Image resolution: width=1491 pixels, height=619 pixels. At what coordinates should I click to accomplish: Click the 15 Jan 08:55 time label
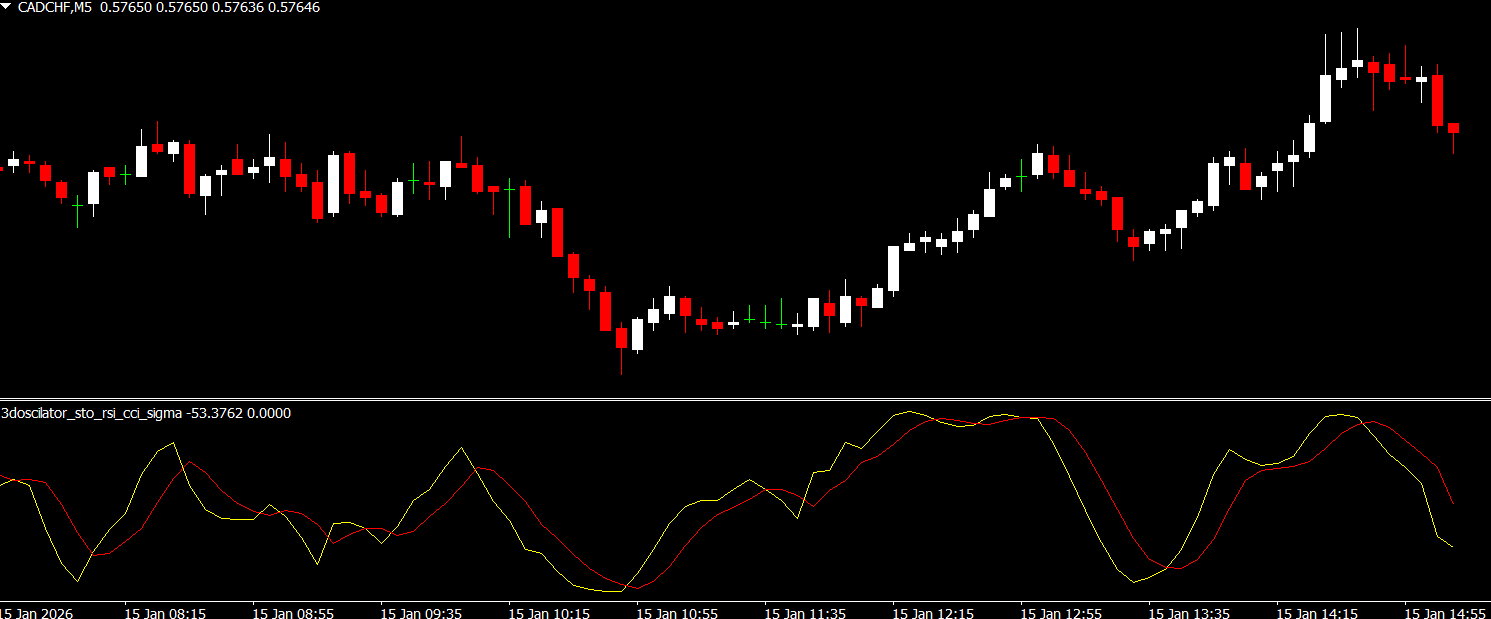point(293,611)
